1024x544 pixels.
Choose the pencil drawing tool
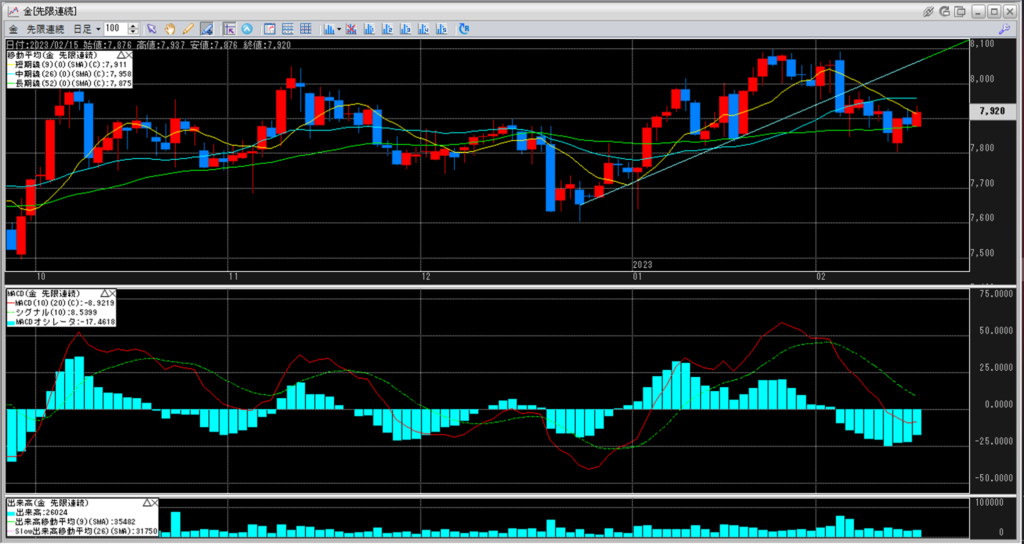point(188,28)
